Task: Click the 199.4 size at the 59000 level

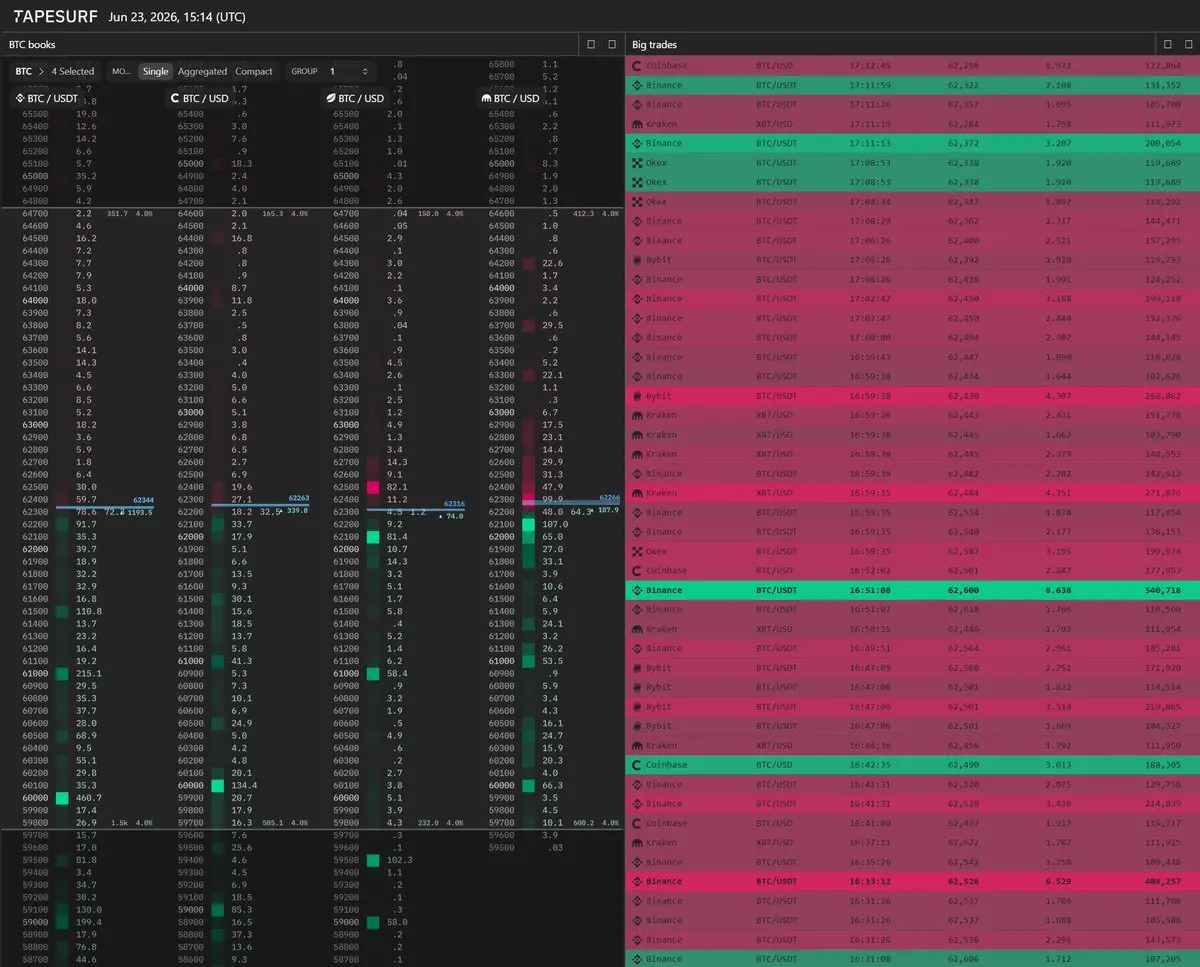Action: click(x=89, y=922)
